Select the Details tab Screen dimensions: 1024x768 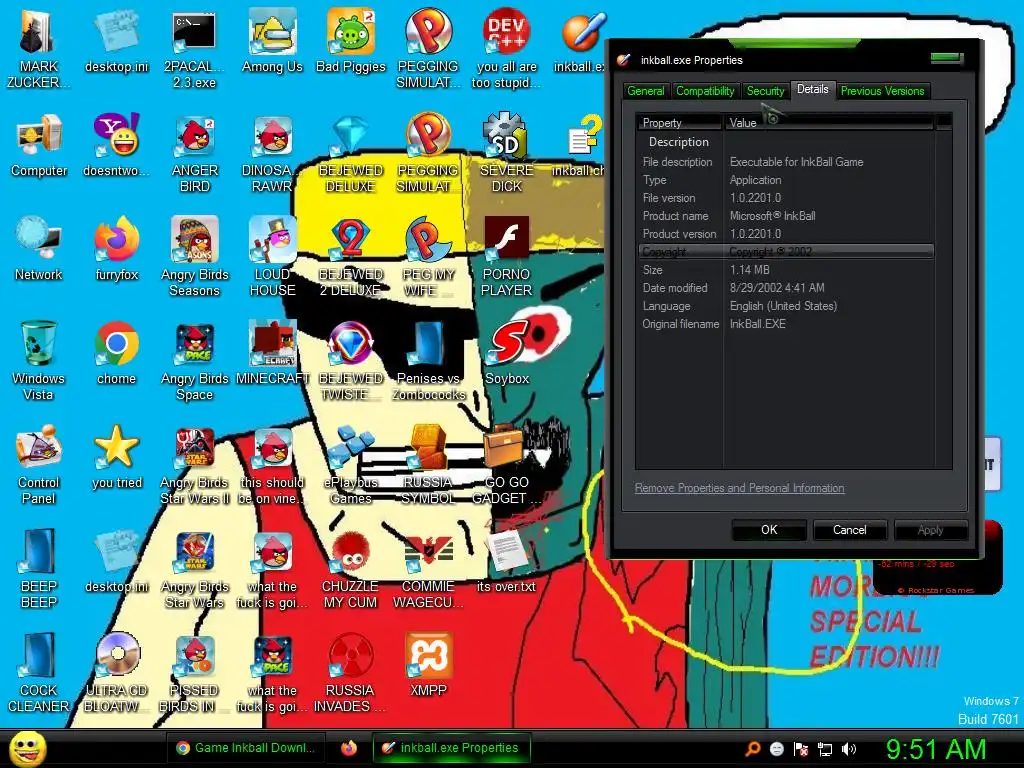(x=812, y=89)
